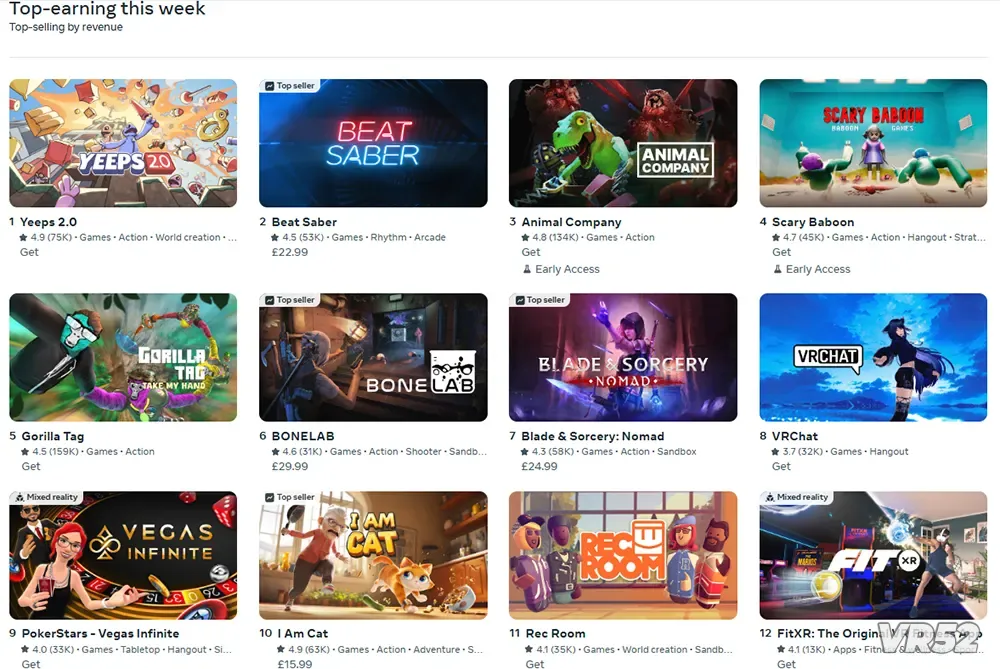Open the Beat Saber cover image
The height and width of the screenshot is (669, 1000).
(373, 143)
